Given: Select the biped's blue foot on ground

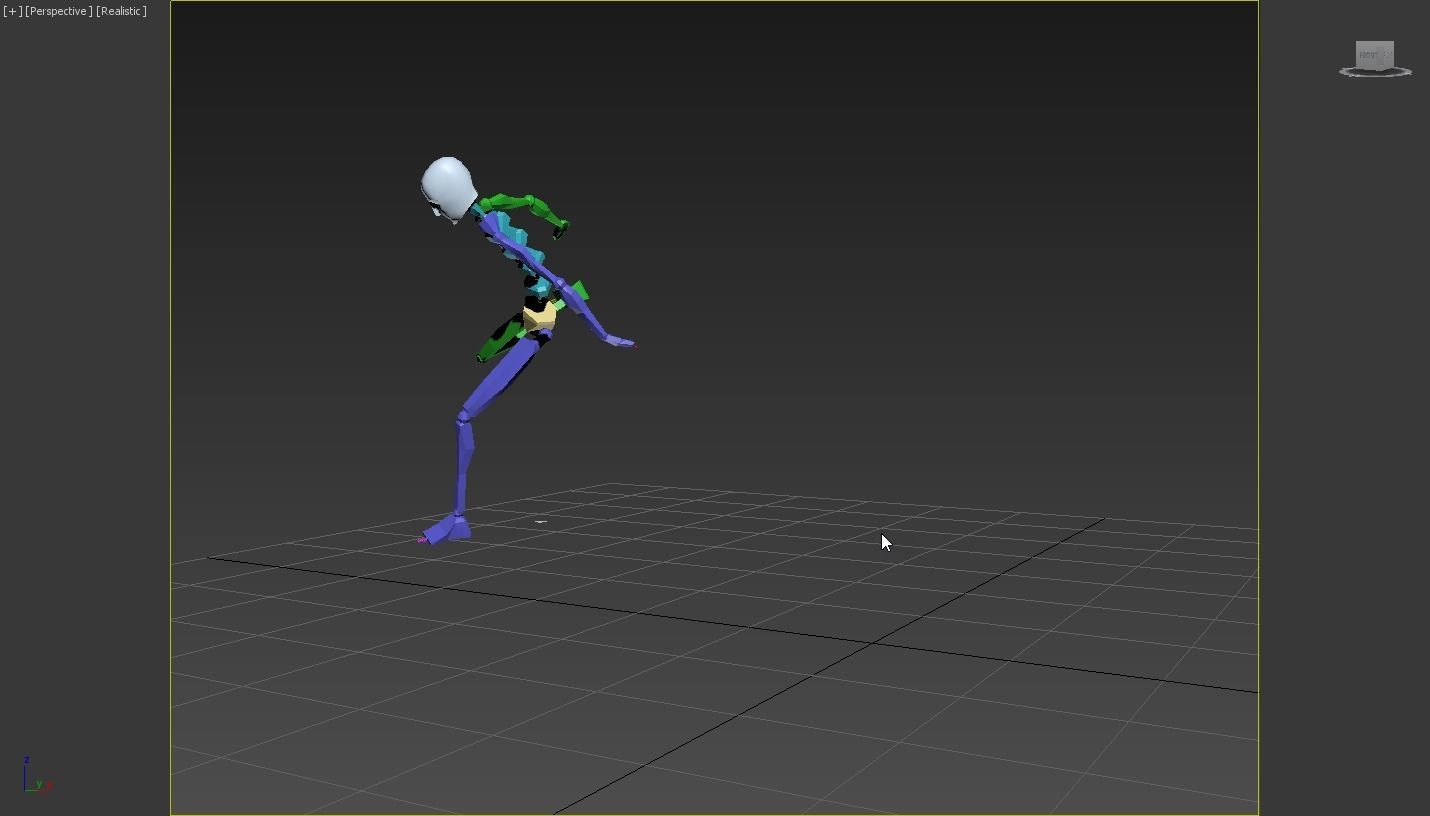Looking at the screenshot, I should pos(447,528).
